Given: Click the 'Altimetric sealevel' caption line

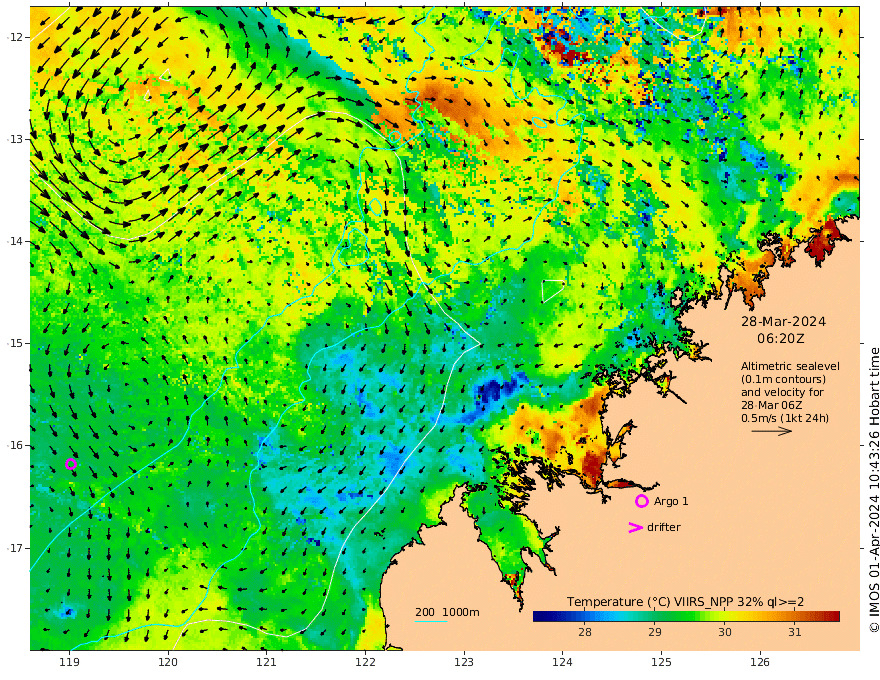Looking at the screenshot, I should tap(790, 366).
